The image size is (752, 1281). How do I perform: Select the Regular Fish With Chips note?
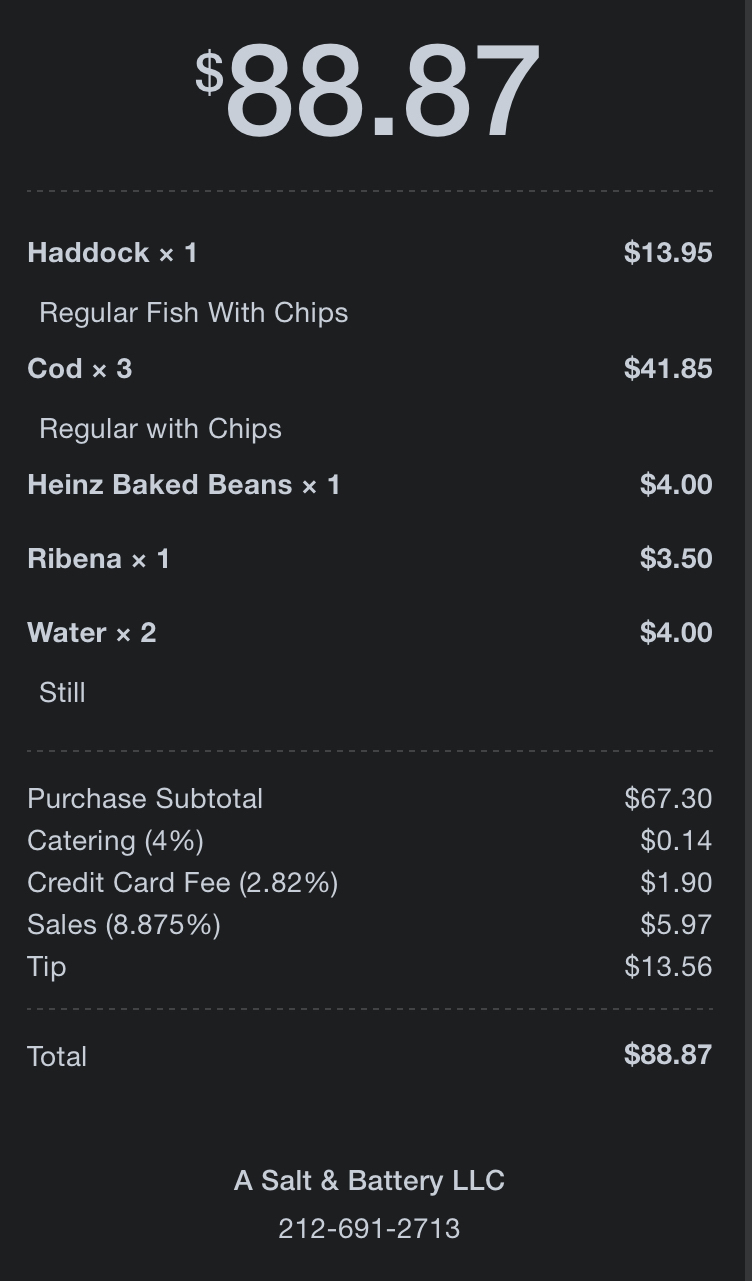193,313
